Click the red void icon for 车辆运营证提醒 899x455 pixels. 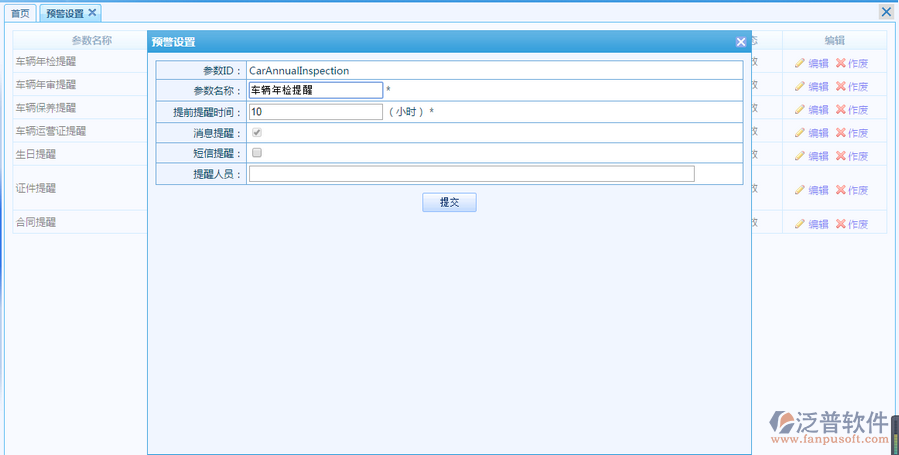[840, 132]
